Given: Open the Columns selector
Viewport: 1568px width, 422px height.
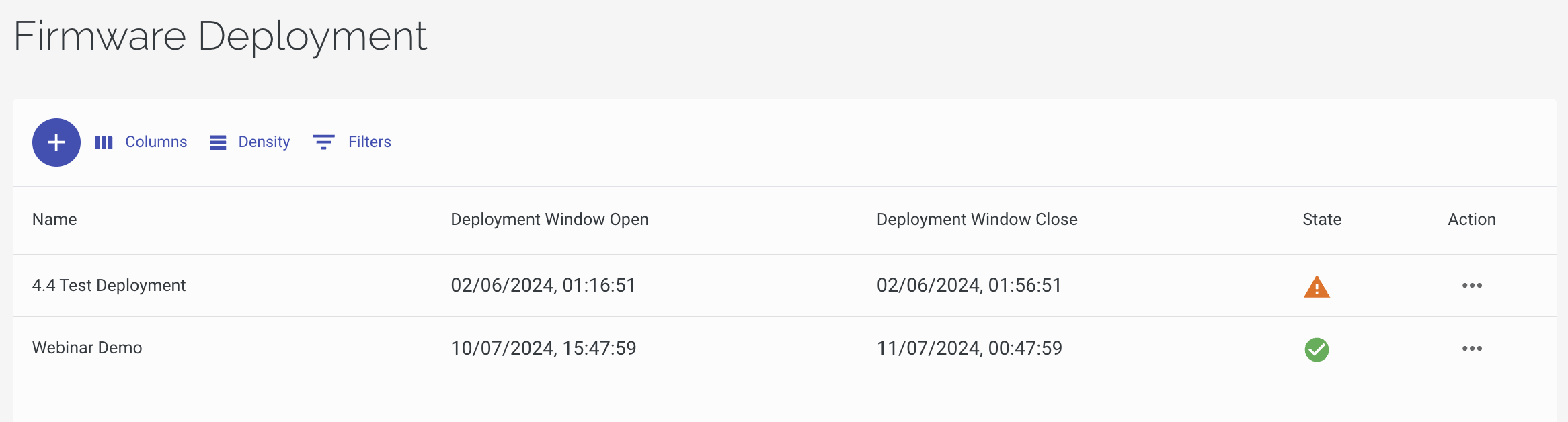Looking at the screenshot, I should (x=141, y=142).
